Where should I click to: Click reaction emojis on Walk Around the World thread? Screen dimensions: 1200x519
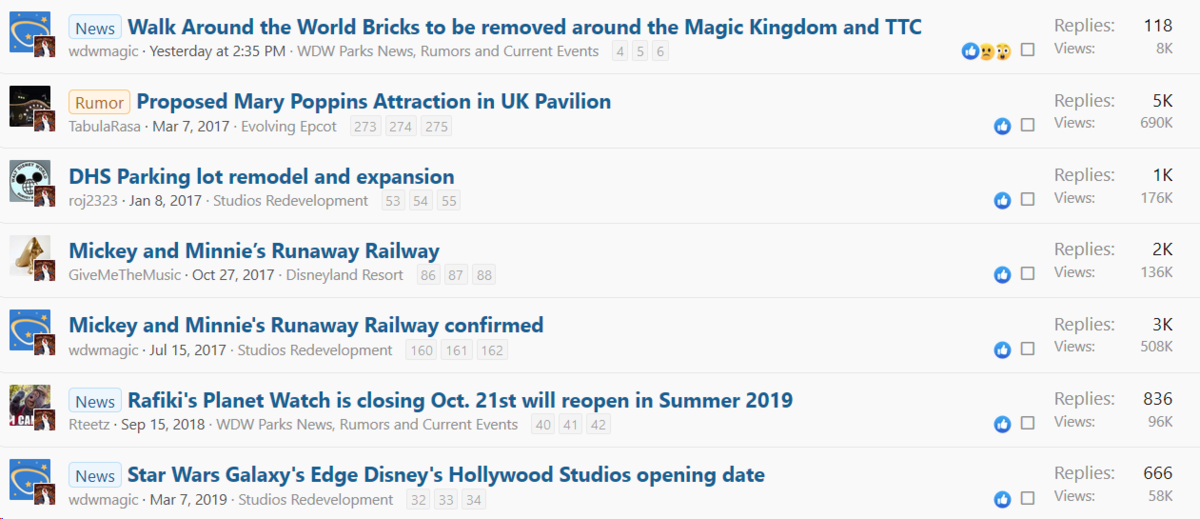[x=986, y=51]
